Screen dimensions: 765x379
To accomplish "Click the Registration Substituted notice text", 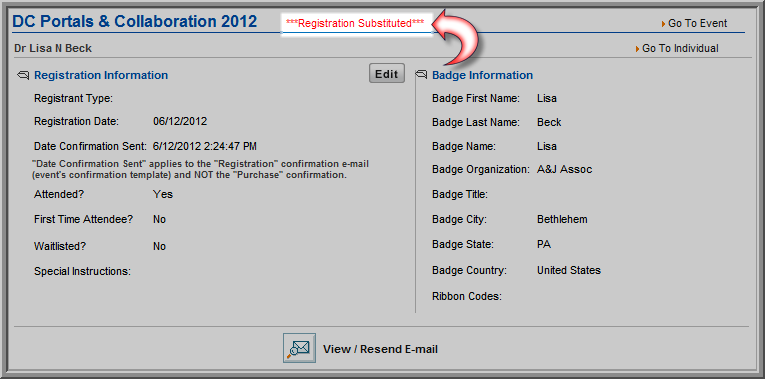I will click(x=355, y=23).
